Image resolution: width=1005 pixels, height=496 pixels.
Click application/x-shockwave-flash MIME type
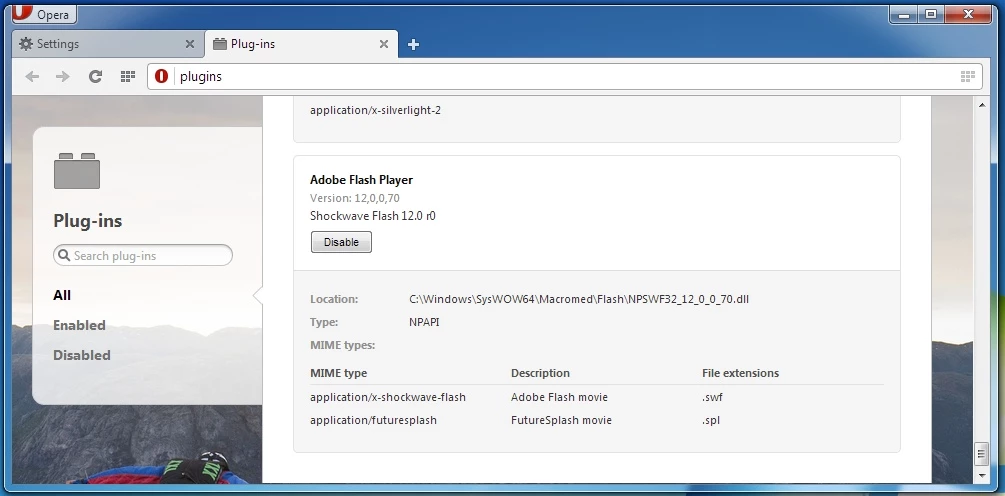coord(388,397)
